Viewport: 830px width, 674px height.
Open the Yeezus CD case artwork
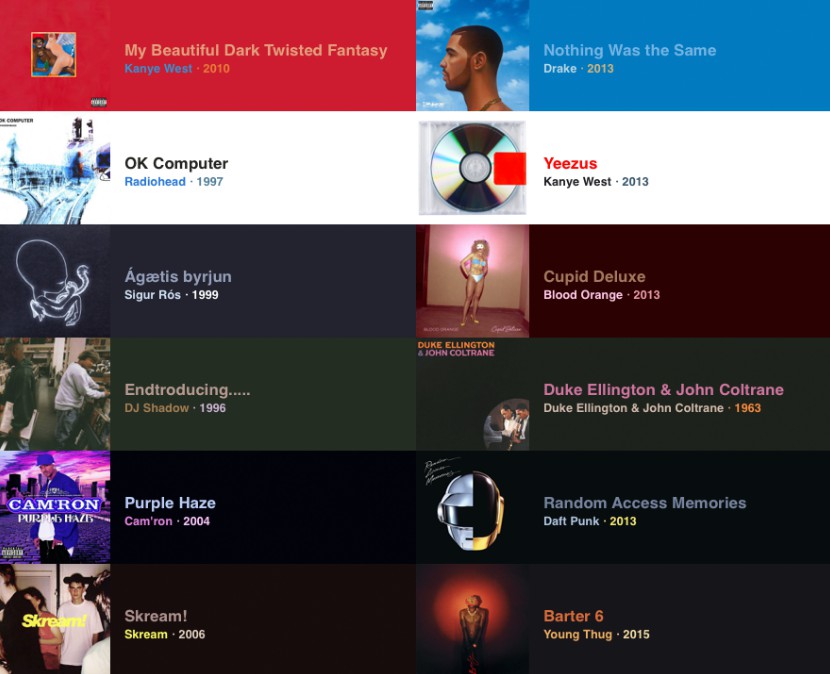473,168
